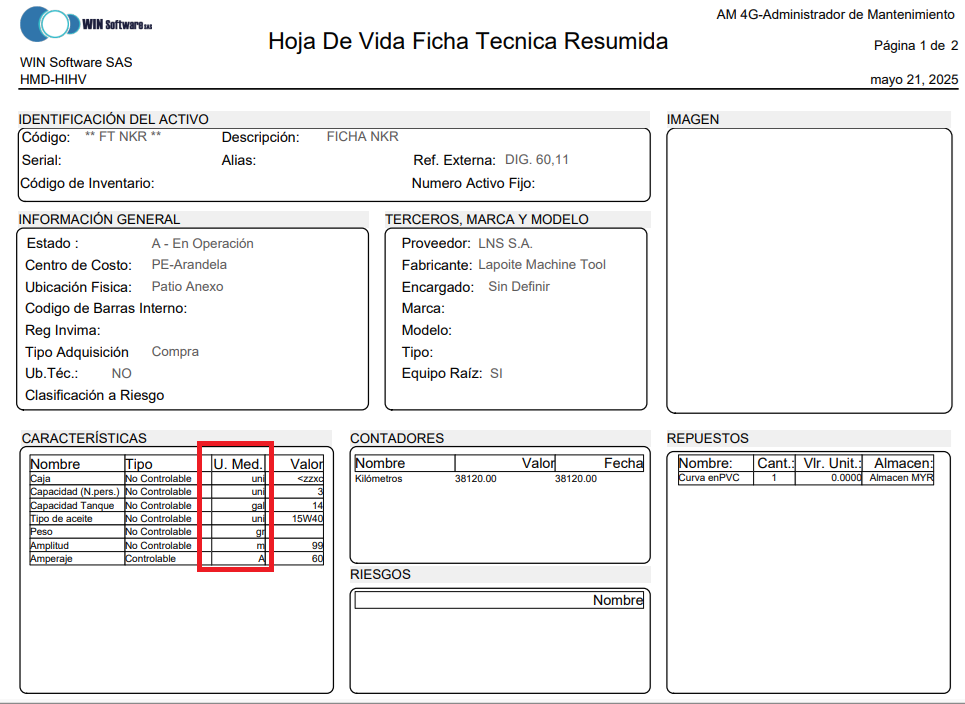Click the 'Kilómetros' counter row
This screenshot has width=965, height=704.
(x=499, y=478)
